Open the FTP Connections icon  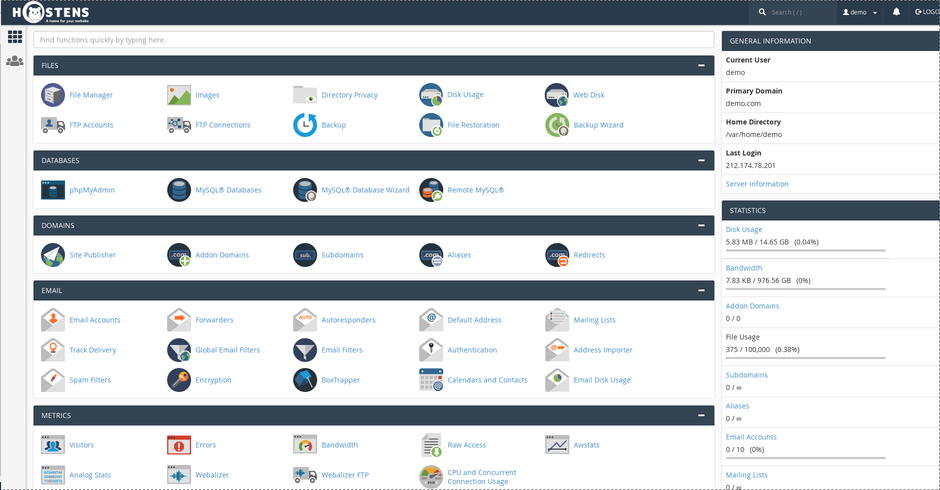point(179,125)
